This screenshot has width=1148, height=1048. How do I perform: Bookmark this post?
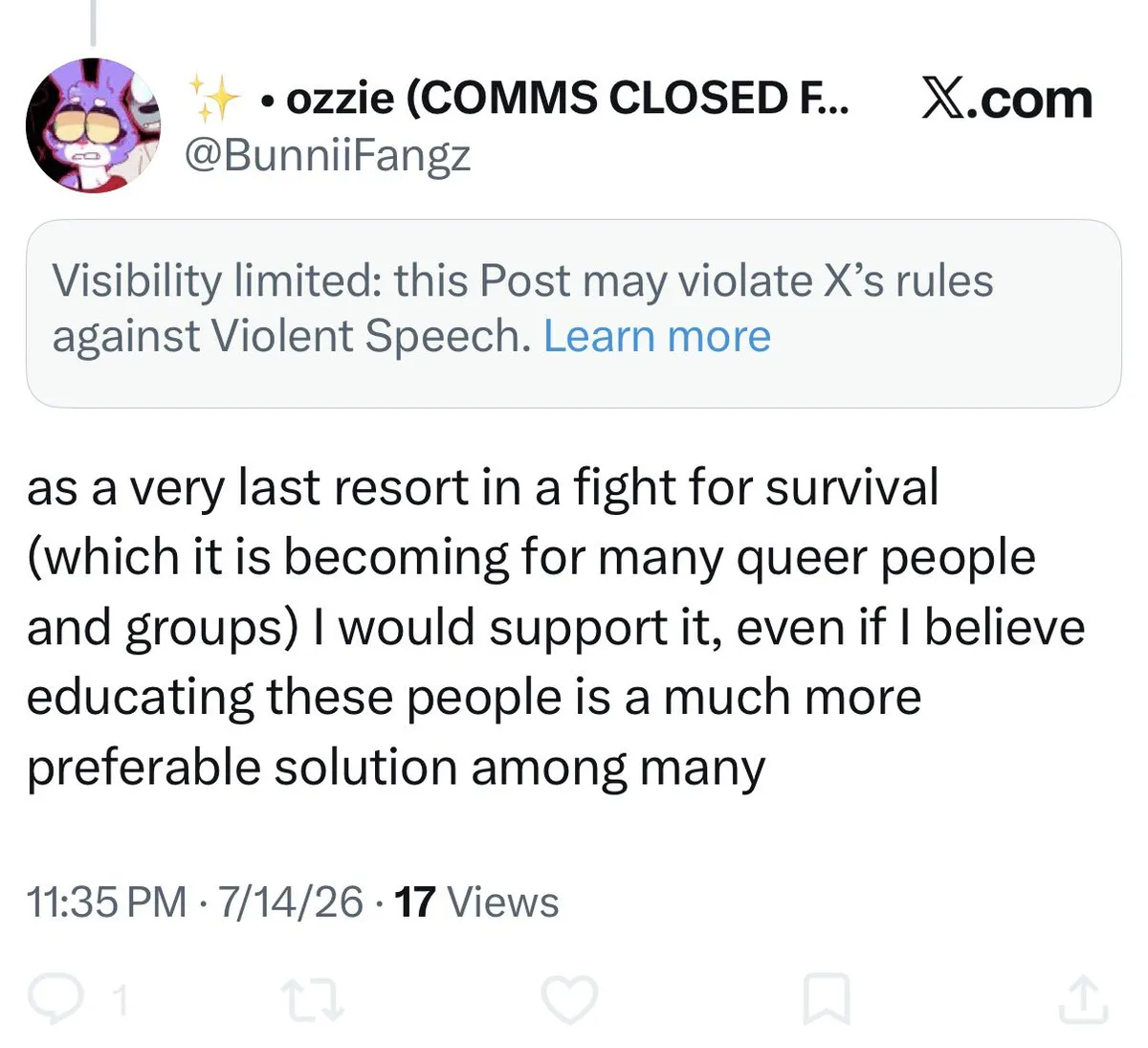point(826,999)
